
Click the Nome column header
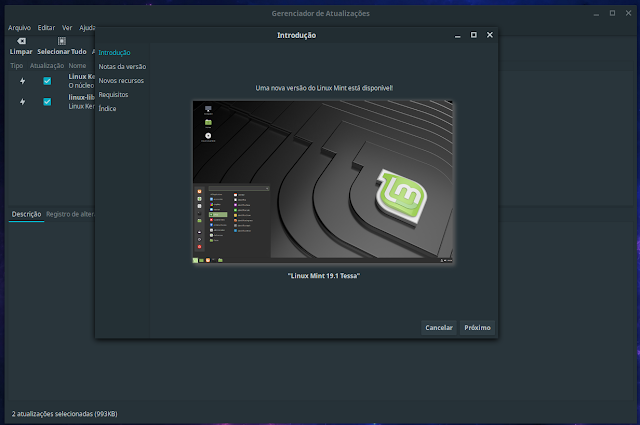click(x=77, y=66)
